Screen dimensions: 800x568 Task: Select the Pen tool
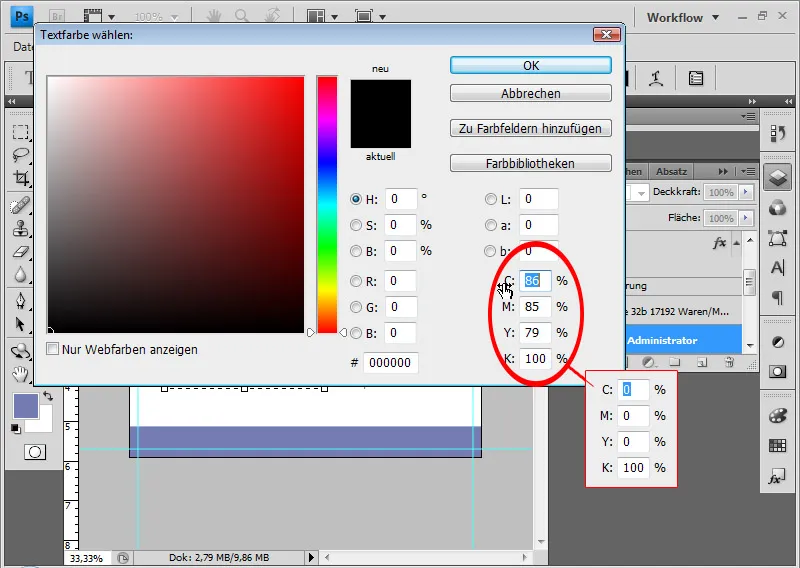click(x=20, y=301)
